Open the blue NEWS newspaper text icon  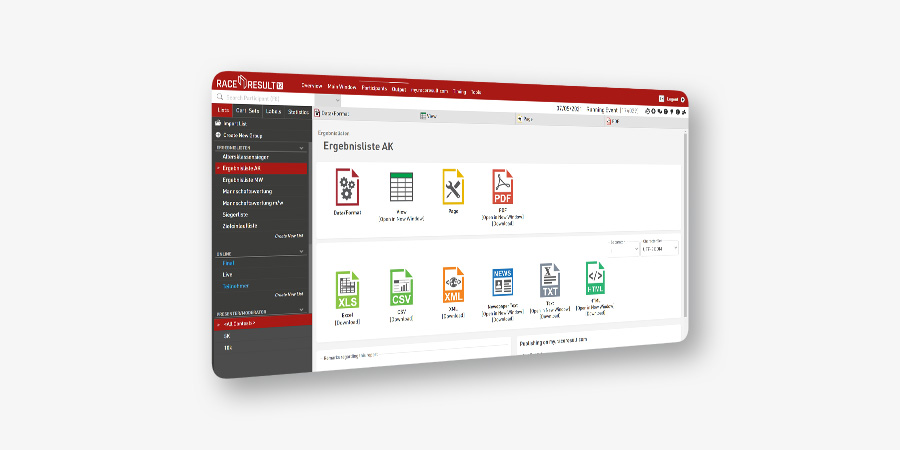click(502, 282)
